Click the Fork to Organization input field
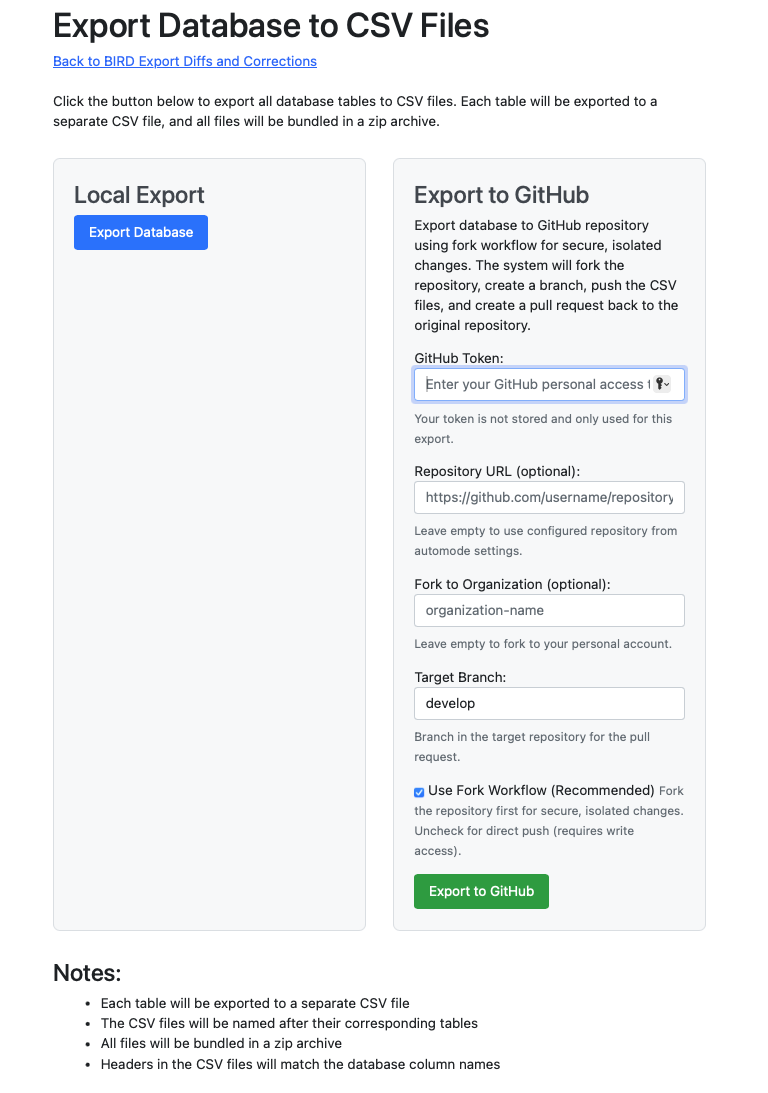This screenshot has width=768, height=1093. [x=549, y=611]
